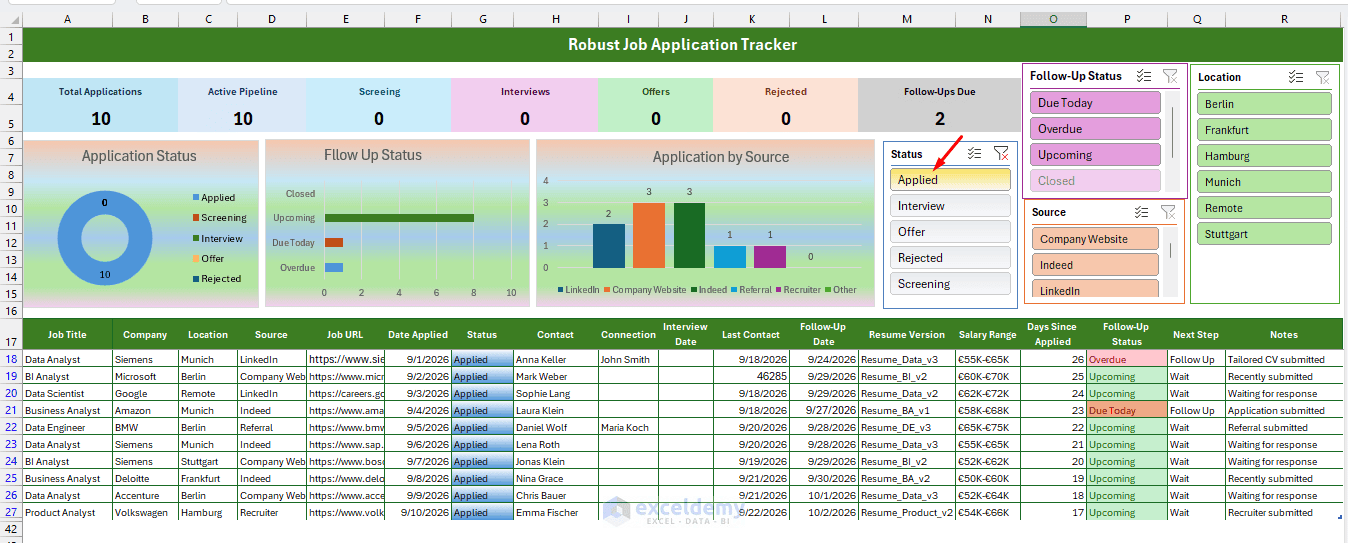Select the Deloitte company cell
Image resolution: width=1348 pixels, height=543 pixels.
(x=145, y=478)
